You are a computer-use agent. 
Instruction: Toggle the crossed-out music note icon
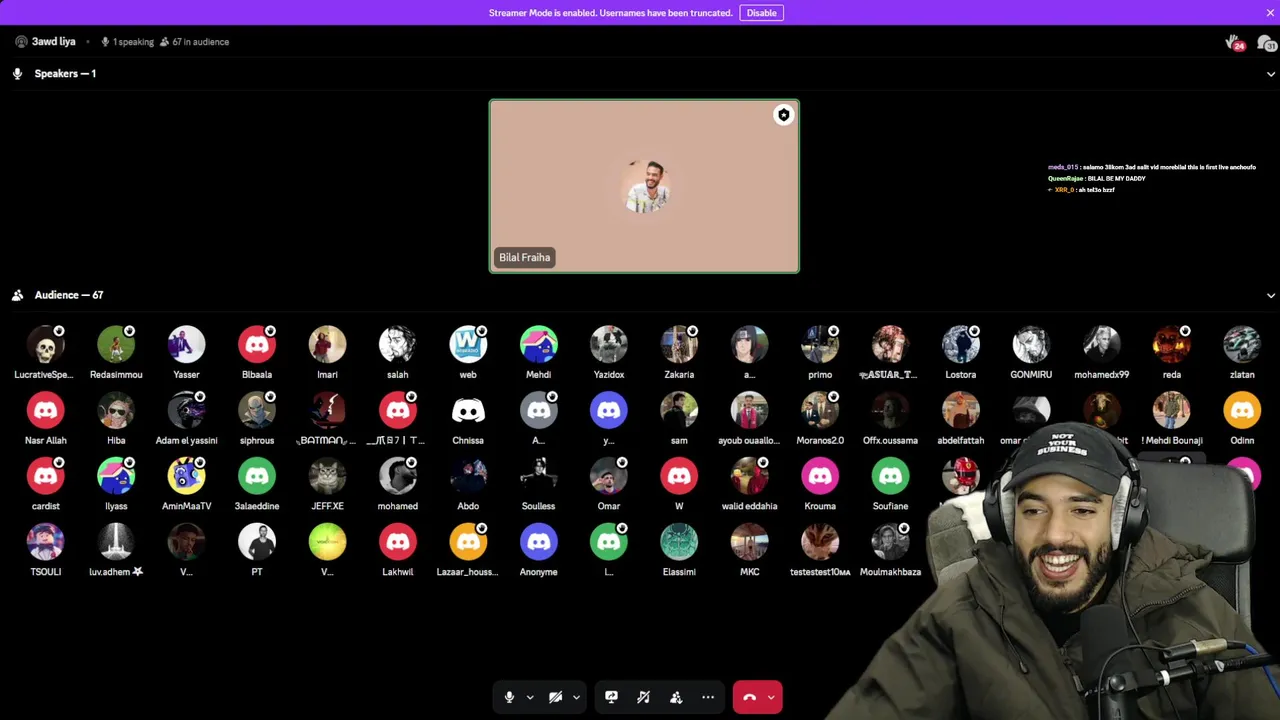click(643, 697)
